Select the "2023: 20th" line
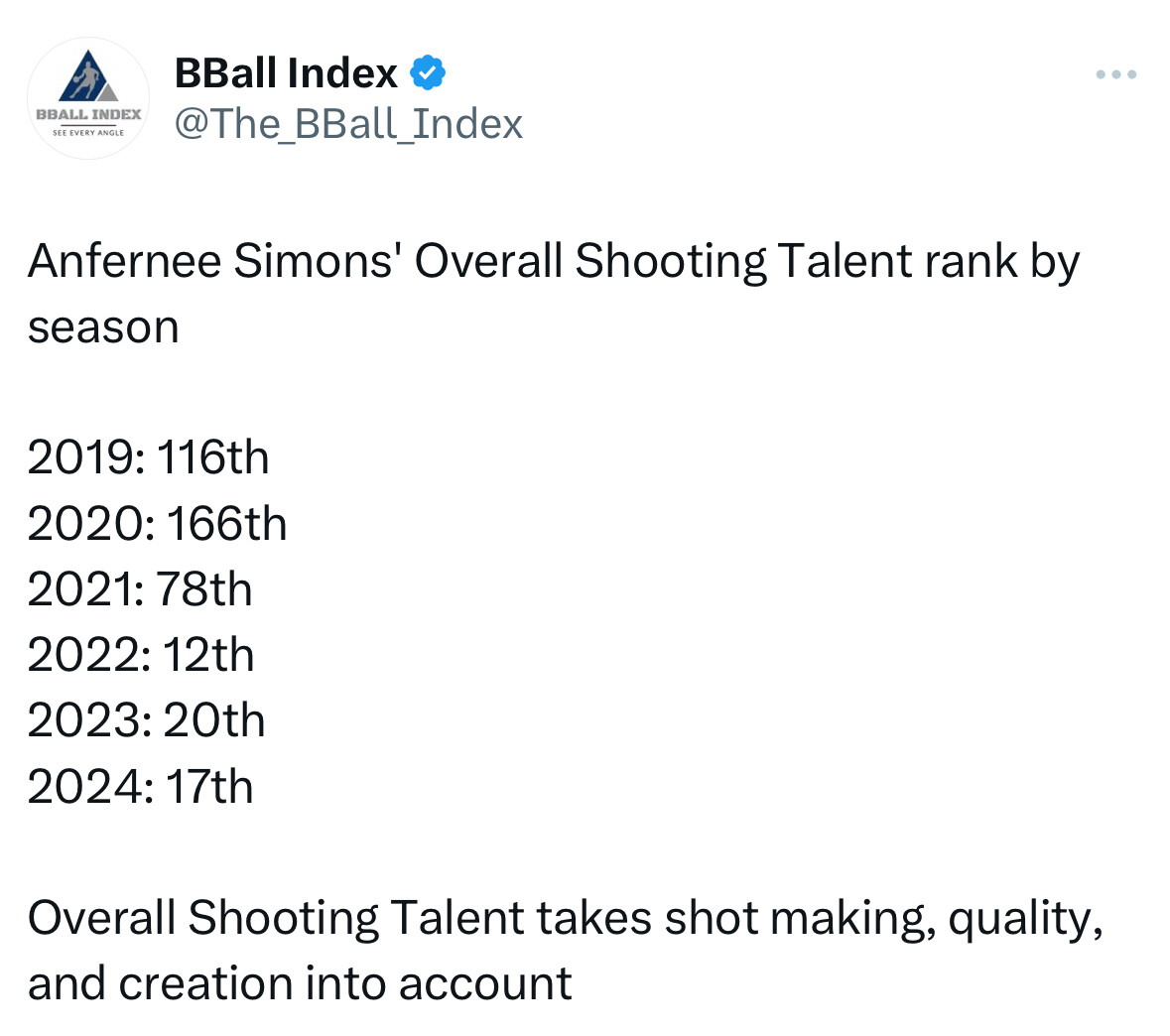The width and height of the screenshot is (1170, 1036). pyautogui.click(x=147, y=720)
